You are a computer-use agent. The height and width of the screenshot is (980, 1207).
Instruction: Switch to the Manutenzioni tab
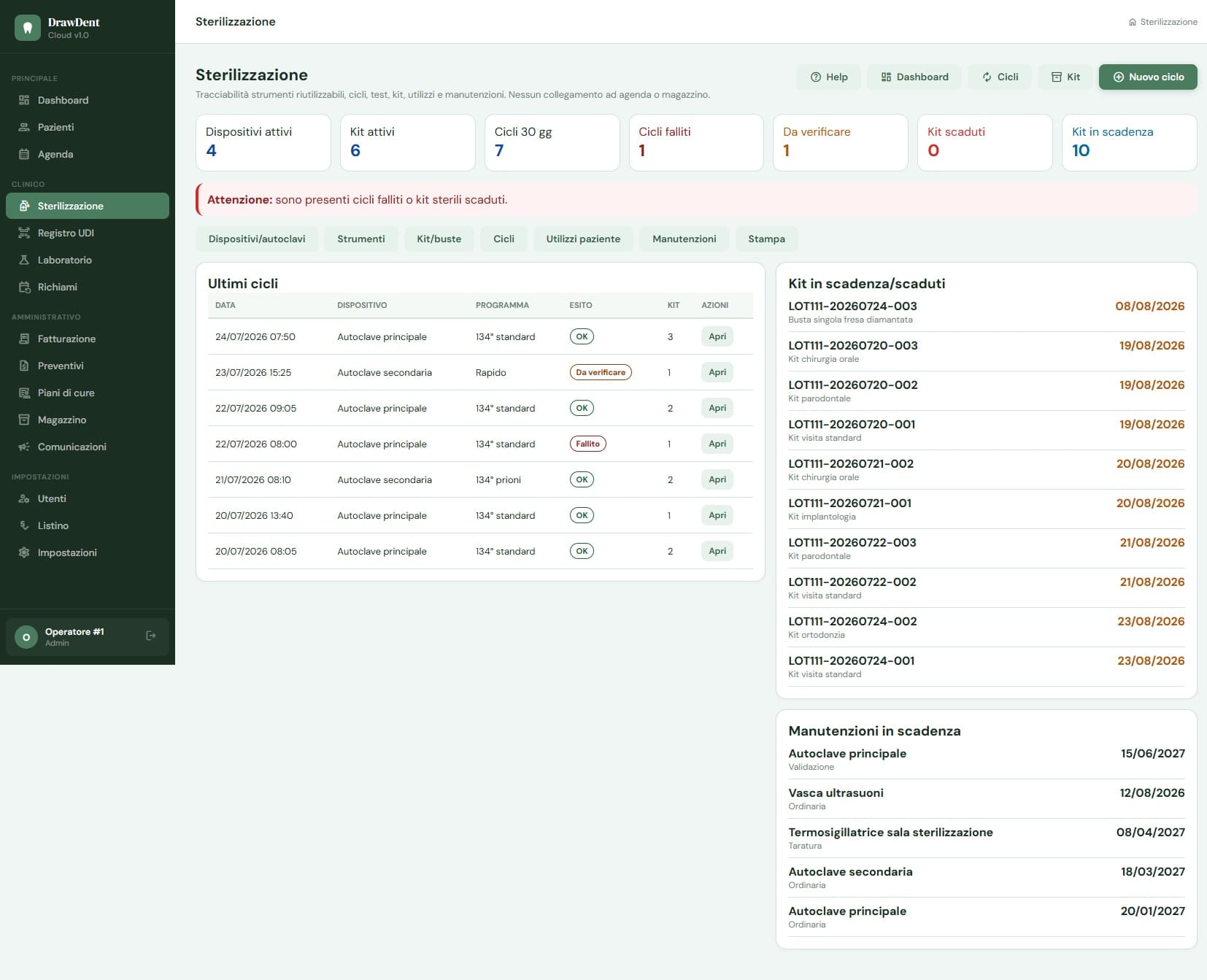(684, 239)
